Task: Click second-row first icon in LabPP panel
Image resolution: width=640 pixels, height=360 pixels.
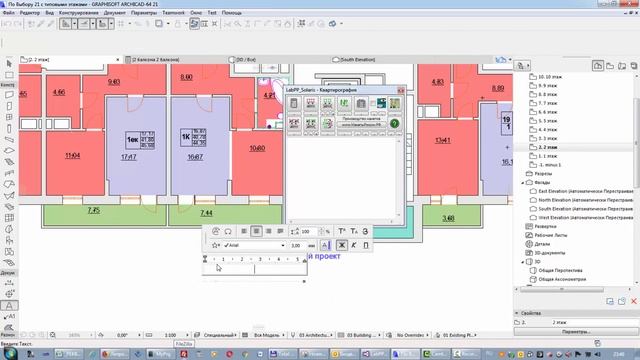Action: [294, 123]
